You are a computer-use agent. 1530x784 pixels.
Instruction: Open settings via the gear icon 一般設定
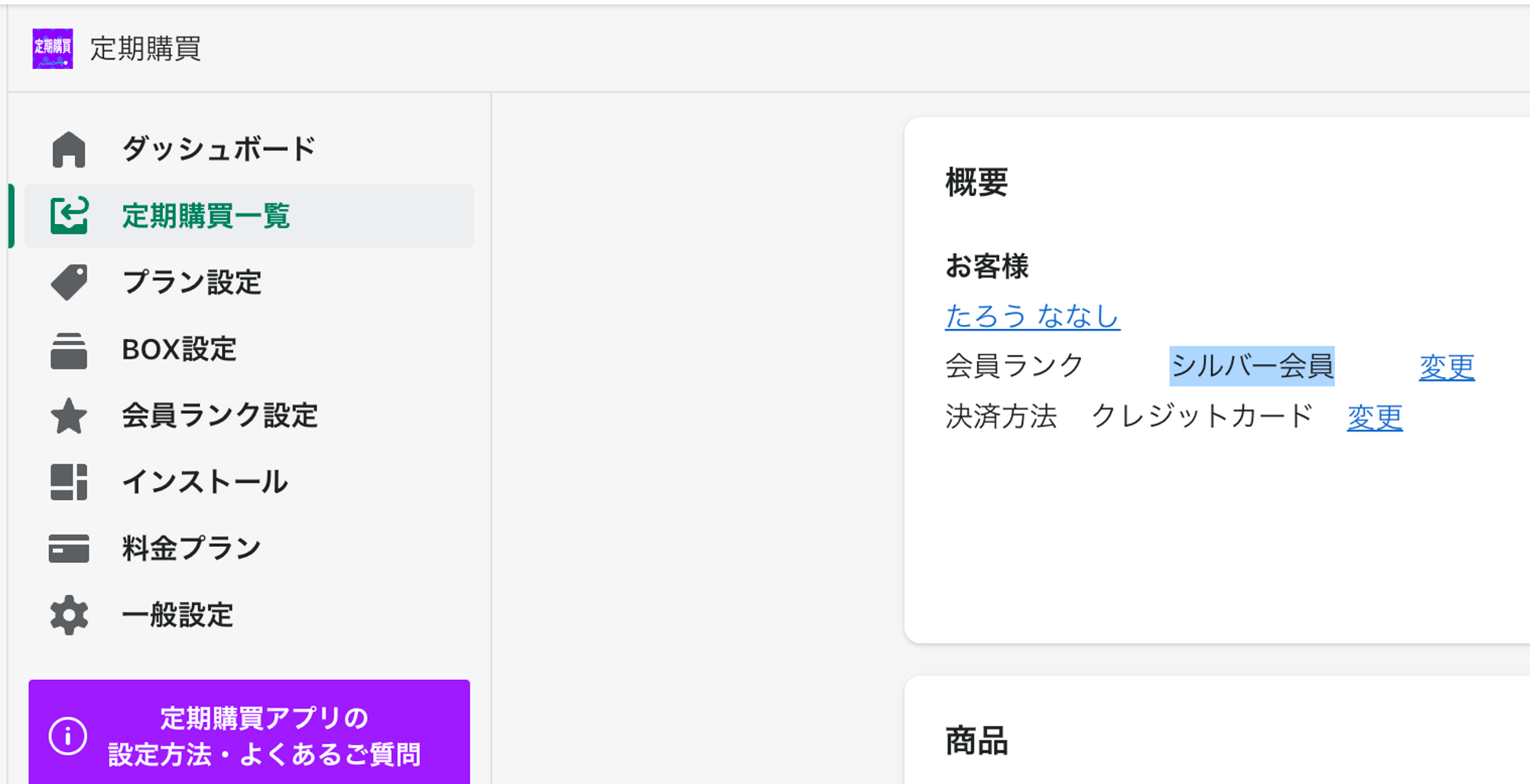69,614
